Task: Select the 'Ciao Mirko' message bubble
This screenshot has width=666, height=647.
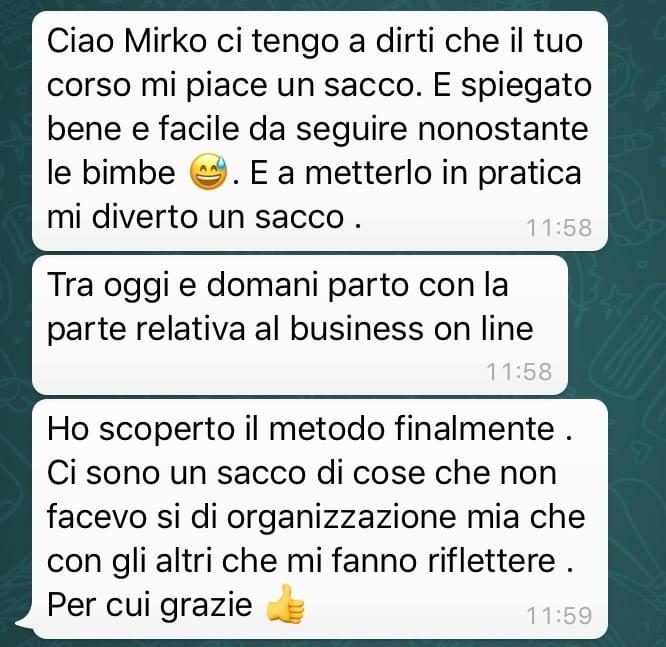Action: tap(320, 131)
